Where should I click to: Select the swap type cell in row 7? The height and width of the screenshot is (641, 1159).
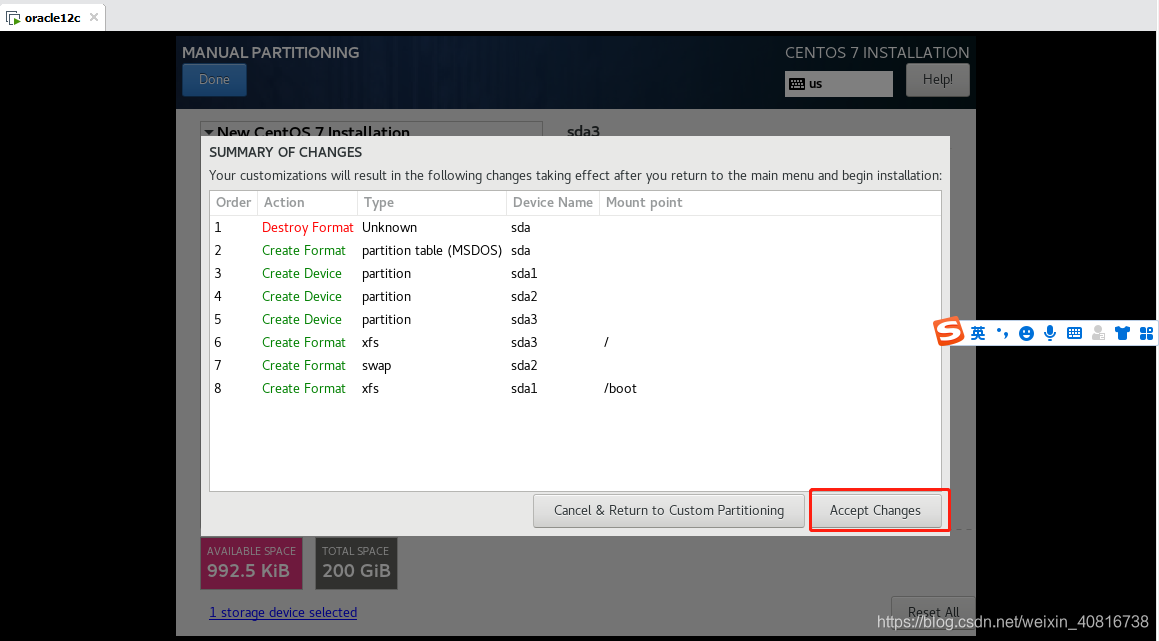coord(376,366)
